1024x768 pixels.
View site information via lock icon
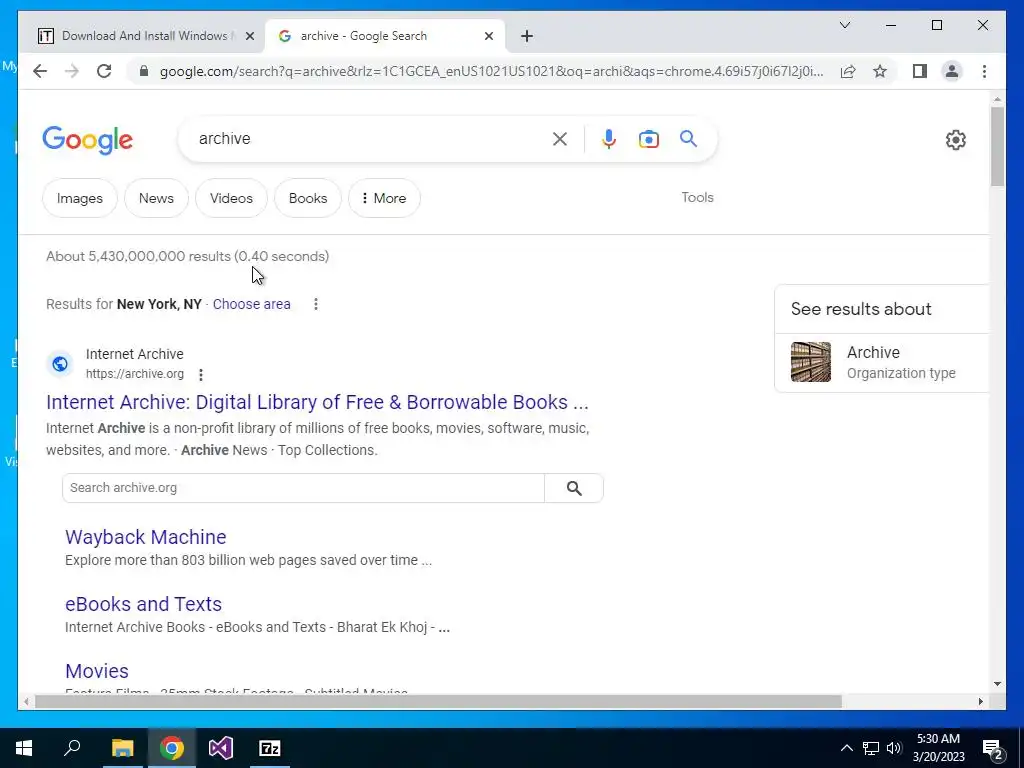(144, 71)
